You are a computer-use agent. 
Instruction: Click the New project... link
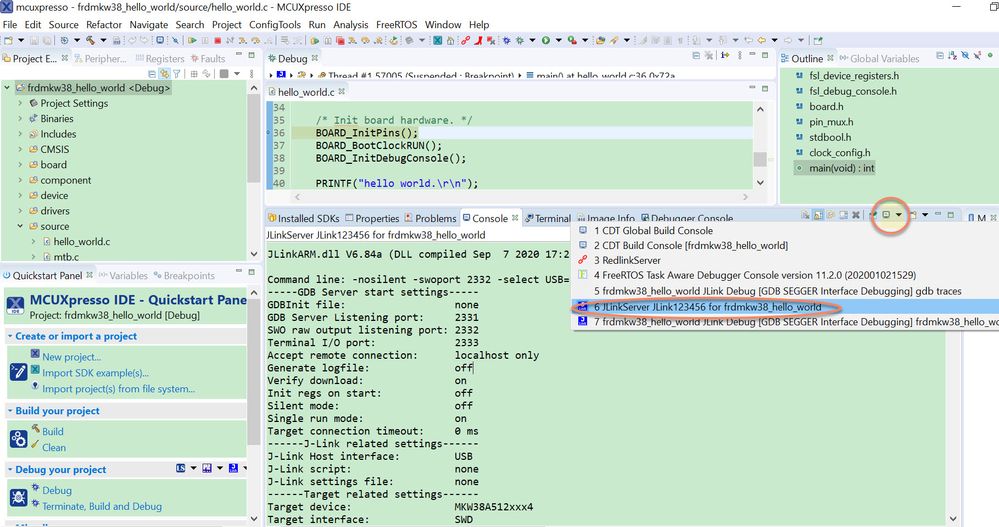[x=71, y=357]
